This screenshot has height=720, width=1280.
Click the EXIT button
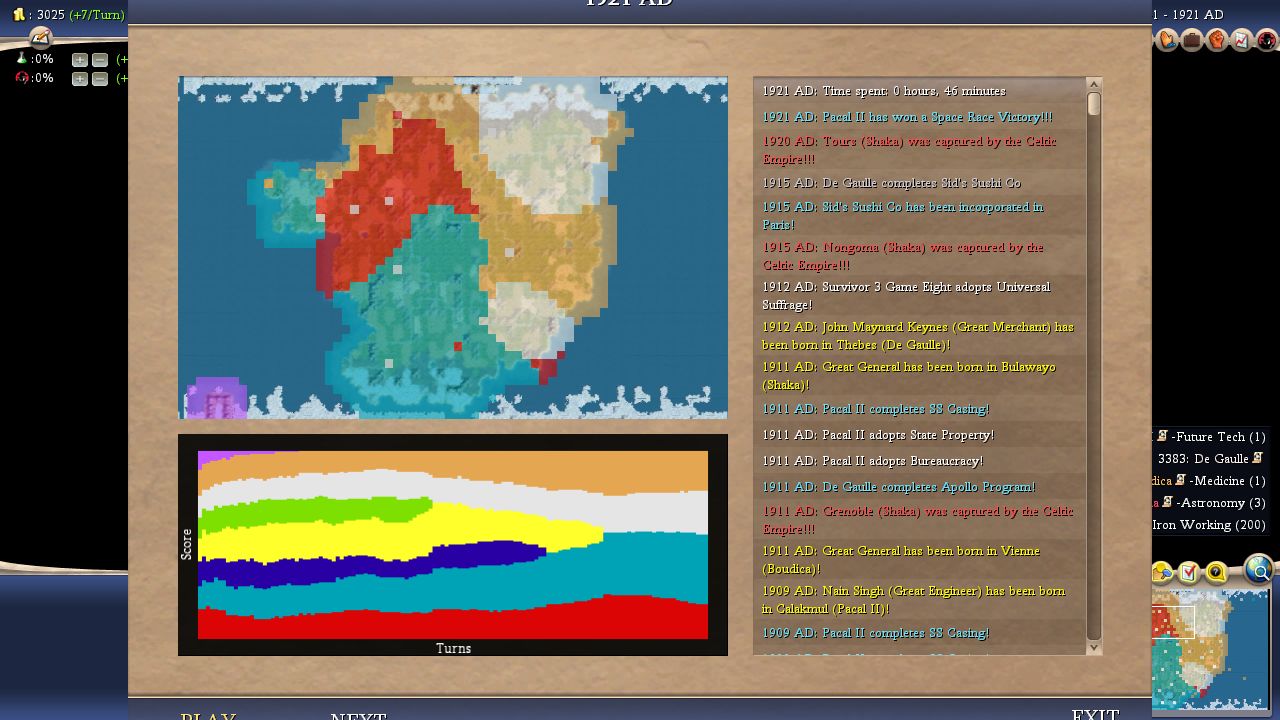[x=1095, y=714]
